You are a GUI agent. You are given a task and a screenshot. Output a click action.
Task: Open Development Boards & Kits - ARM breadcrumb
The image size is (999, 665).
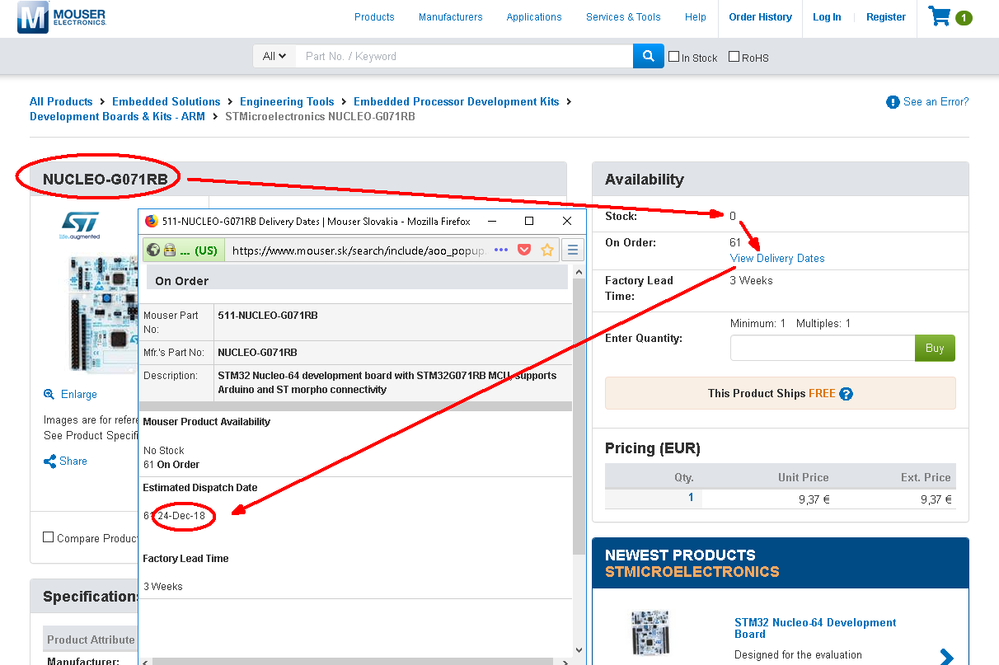[117, 117]
